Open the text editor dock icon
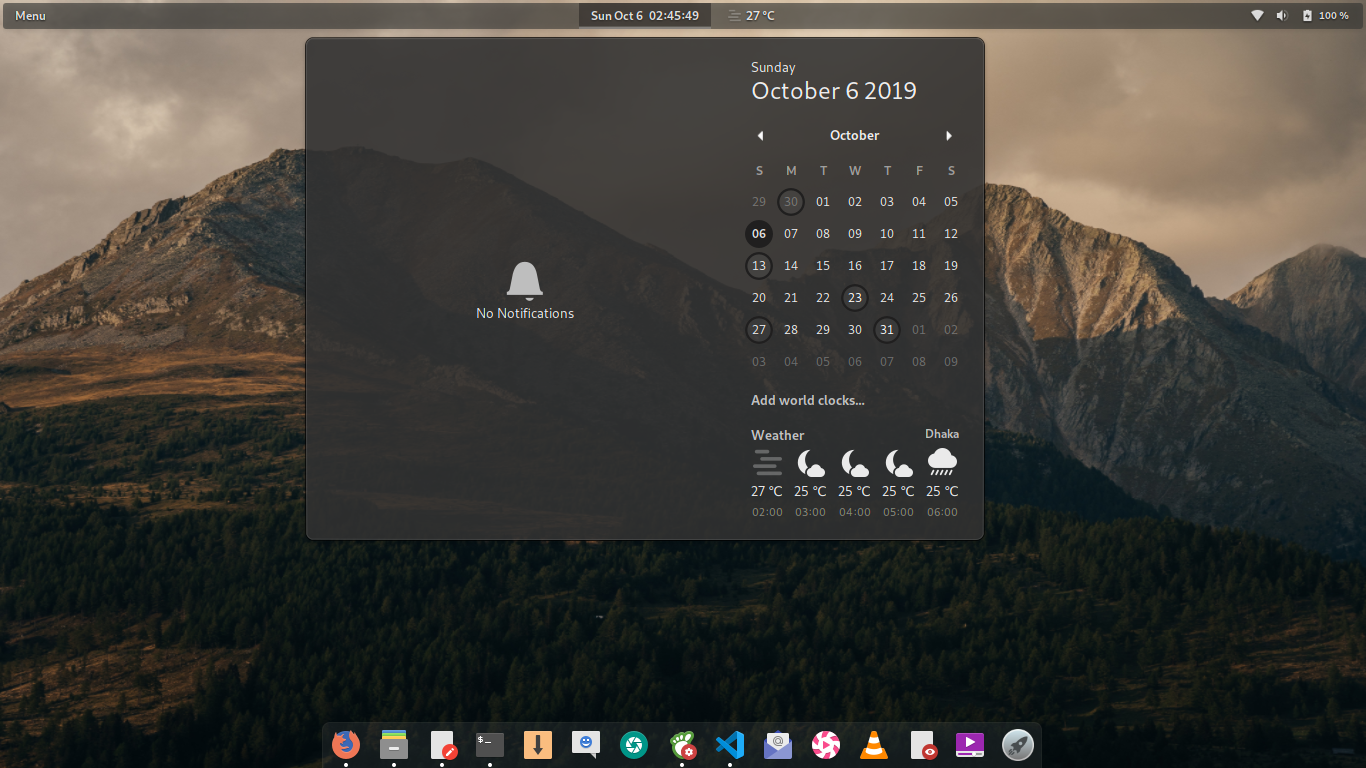The image size is (1366, 768). click(x=442, y=744)
